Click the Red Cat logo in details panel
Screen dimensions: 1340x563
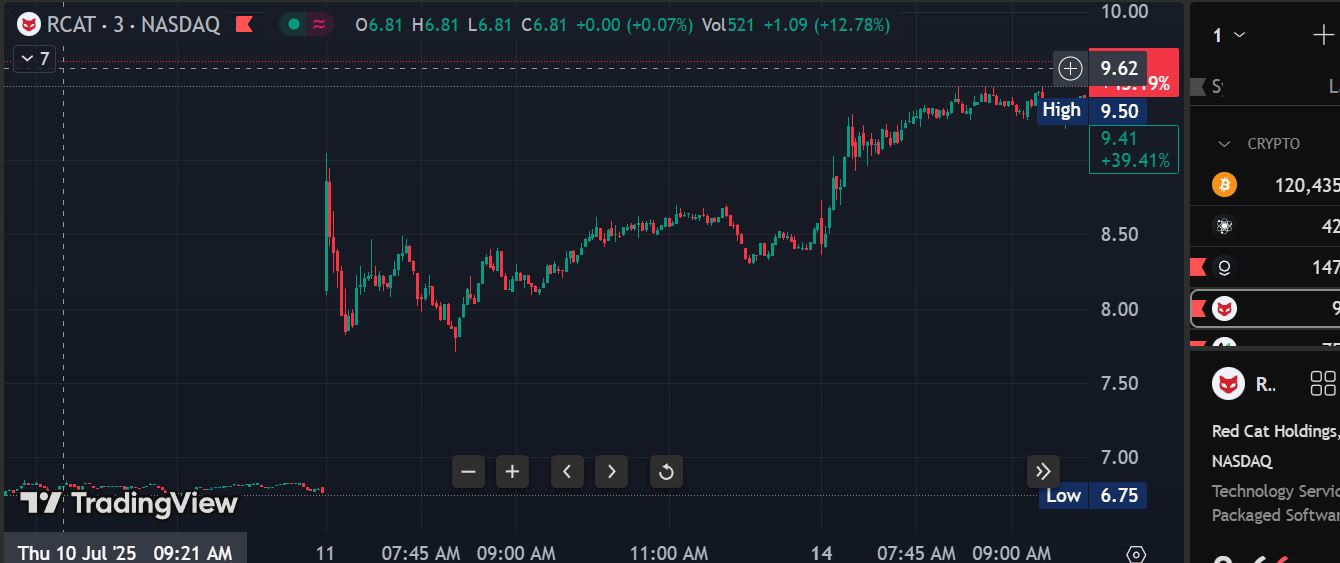[x=1228, y=384]
